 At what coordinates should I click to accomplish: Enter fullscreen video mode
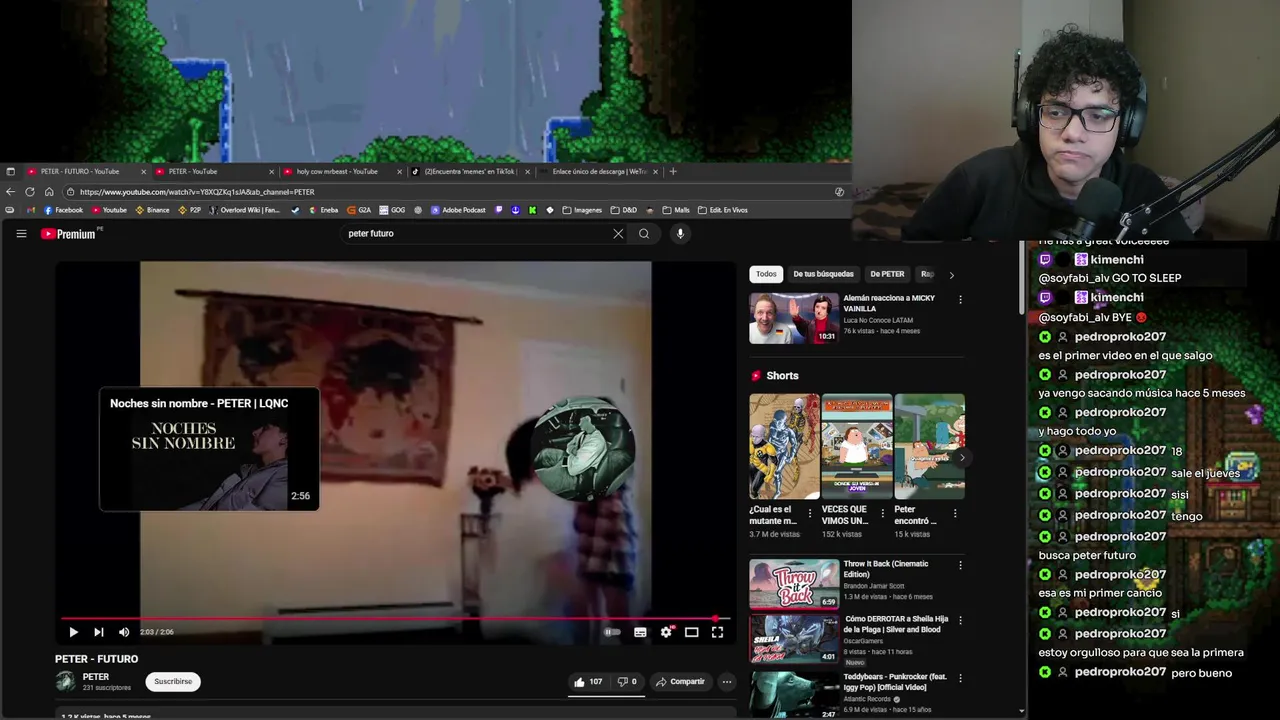click(x=717, y=632)
